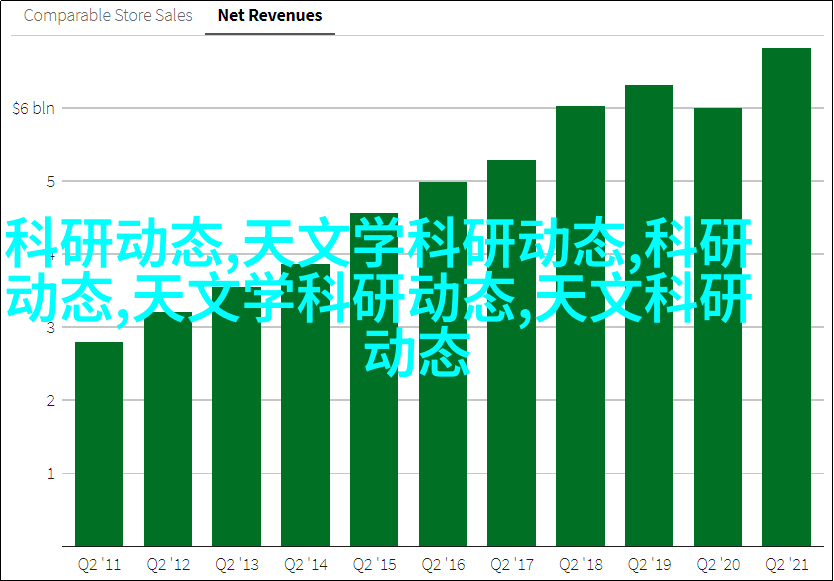Pick the Q2 '14 green bar
834x581 pixels.
pos(305,440)
